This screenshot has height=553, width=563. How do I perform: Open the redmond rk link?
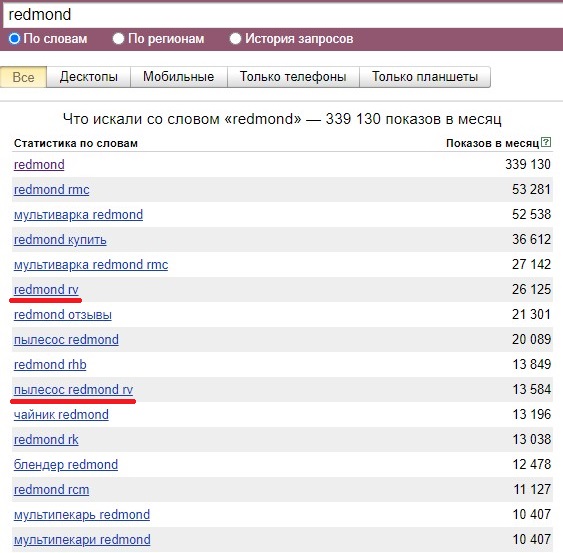(46, 440)
